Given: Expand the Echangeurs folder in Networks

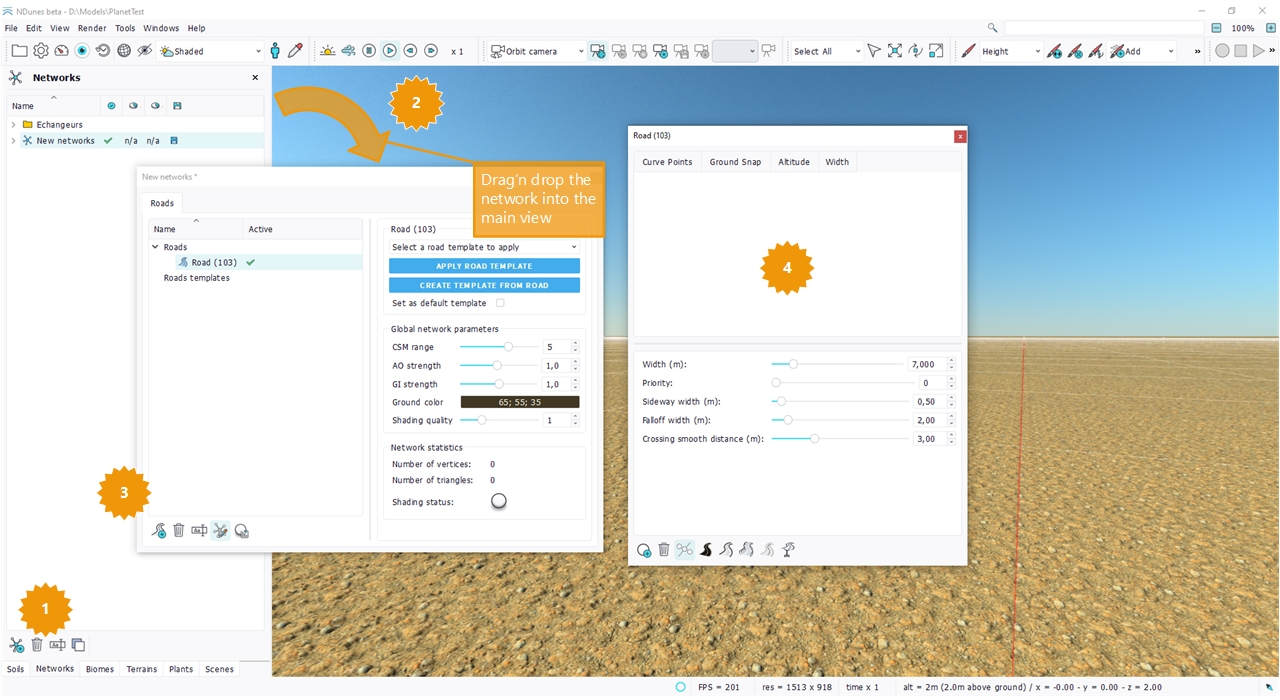Looking at the screenshot, I should point(14,125).
